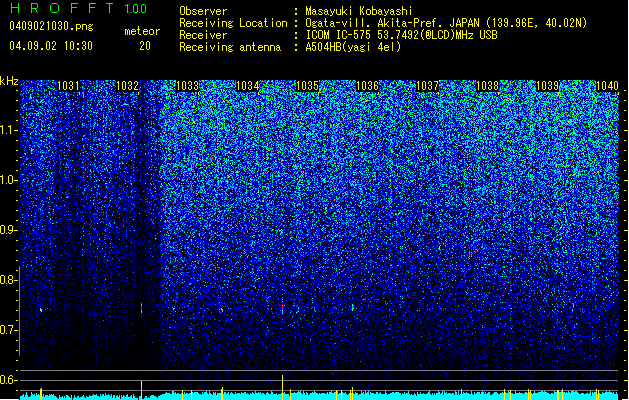
Task: Click the HROFFT 1.00 title text
Action: [78, 8]
